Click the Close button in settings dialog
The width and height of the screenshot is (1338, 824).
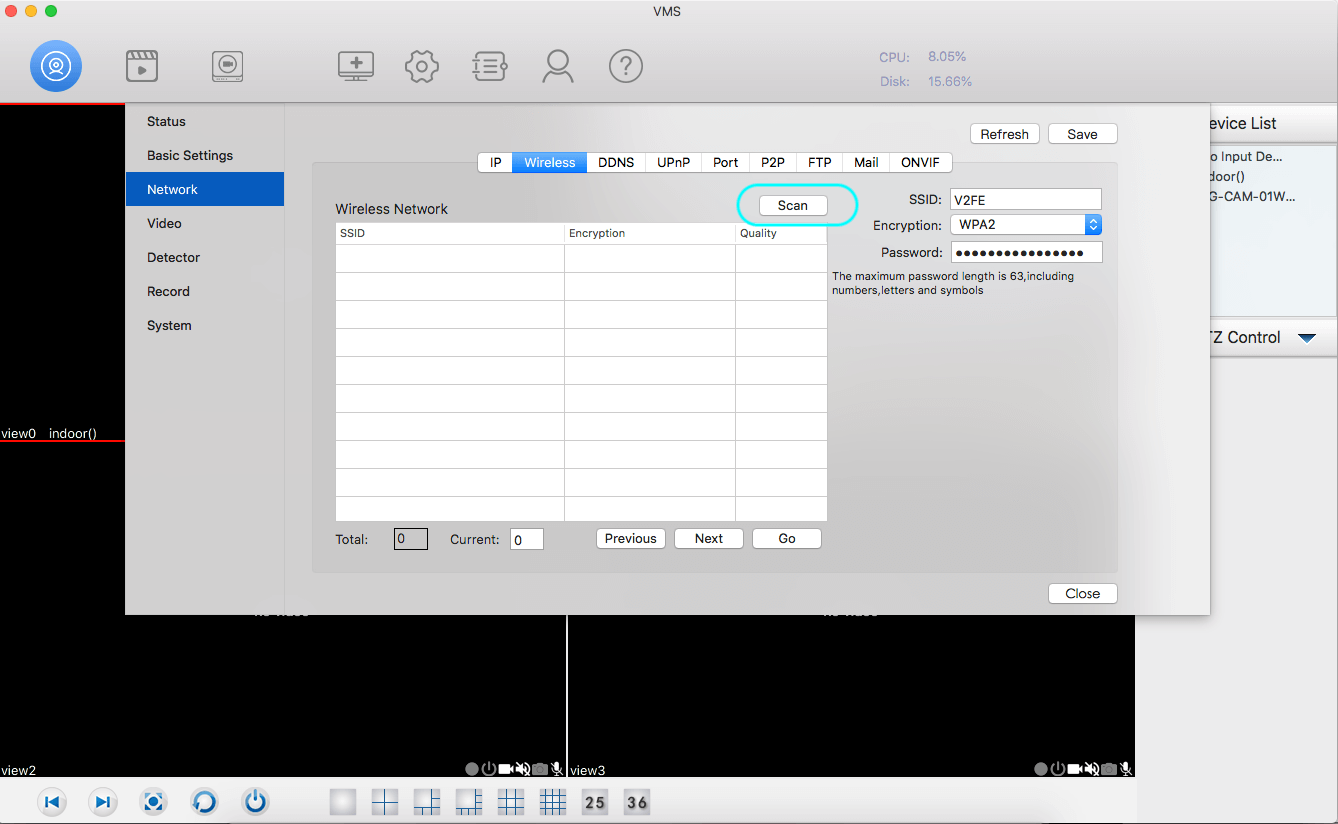pyautogui.click(x=1082, y=593)
